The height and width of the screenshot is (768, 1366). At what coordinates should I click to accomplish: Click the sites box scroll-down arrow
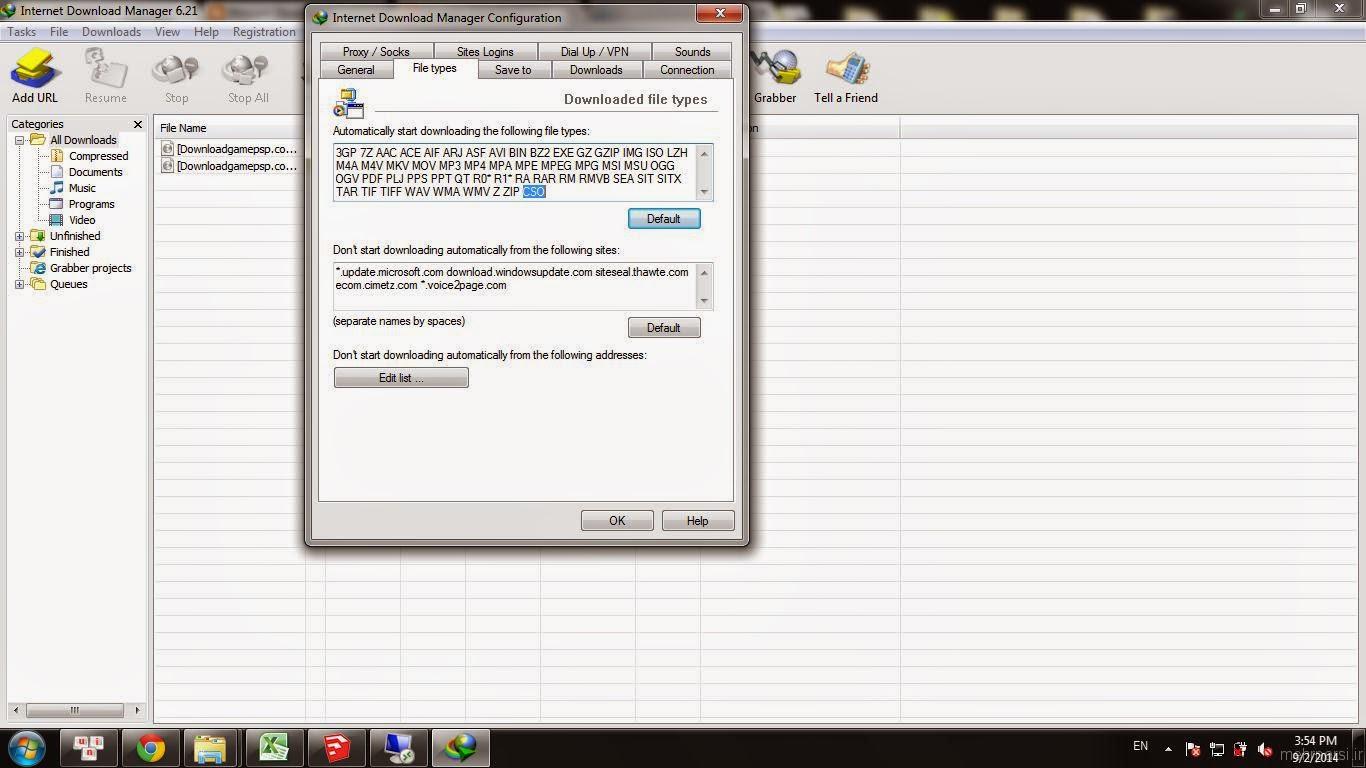(705, 301)
